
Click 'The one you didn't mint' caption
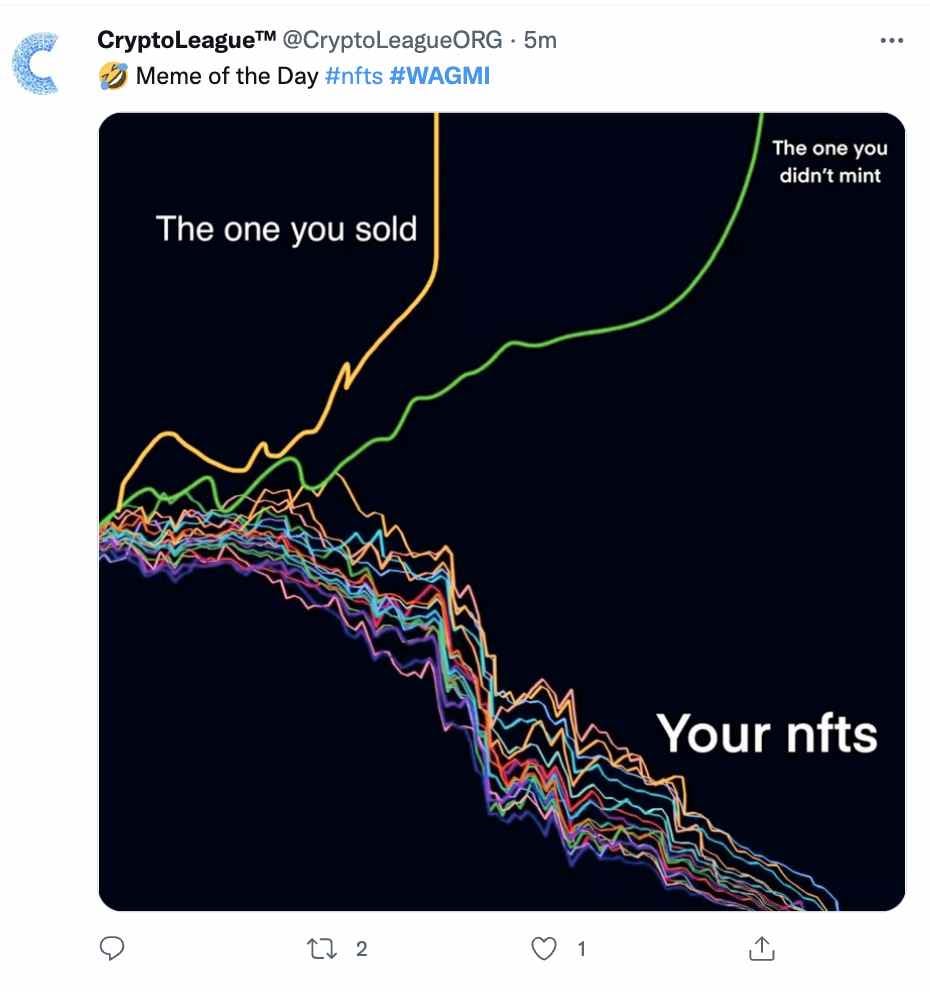(829, 161)
